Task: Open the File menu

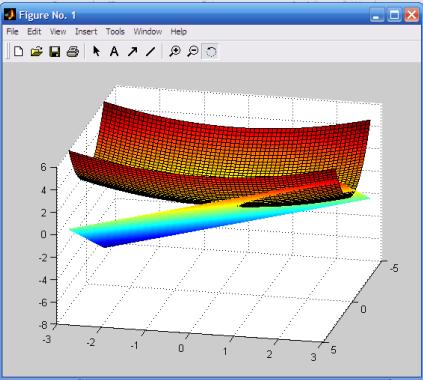Action: 12,32
